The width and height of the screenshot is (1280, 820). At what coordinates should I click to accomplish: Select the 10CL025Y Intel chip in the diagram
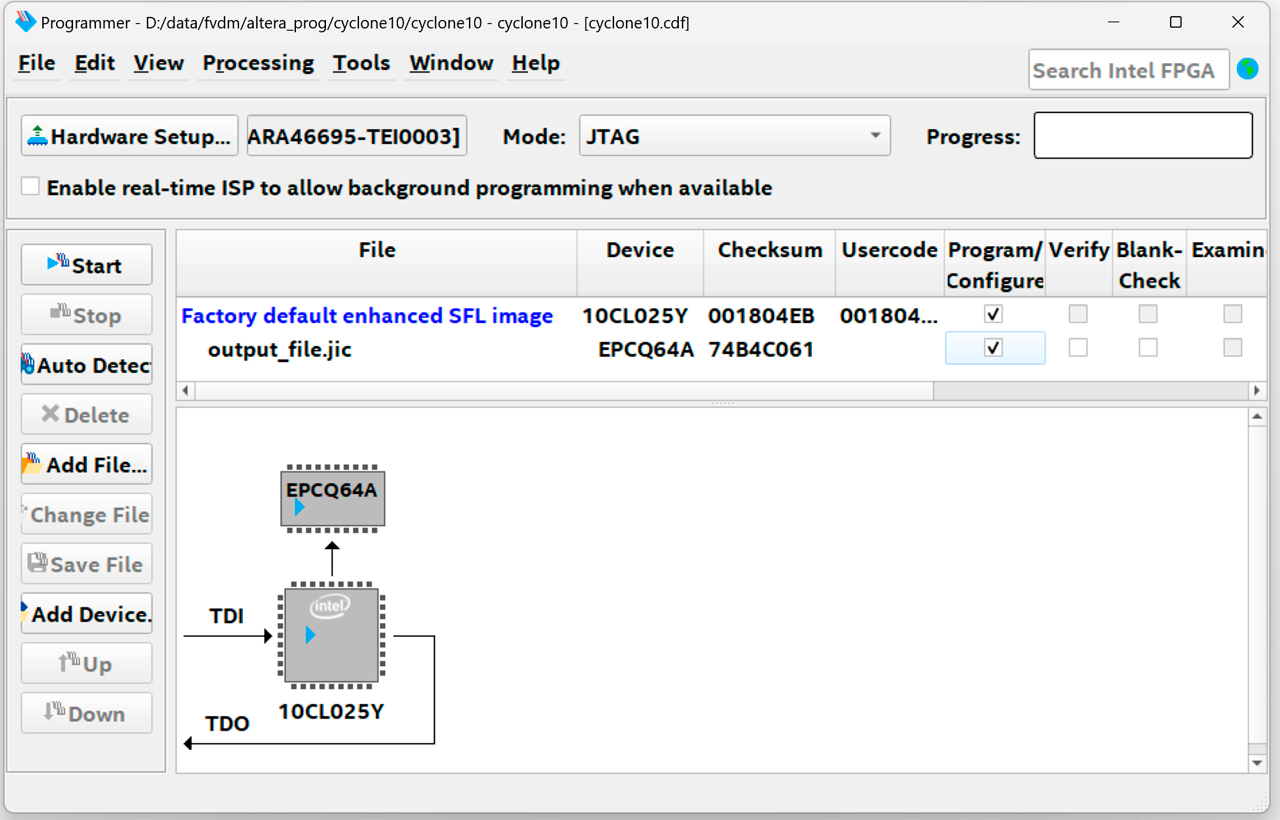pyautogui.click(x=332, y=635)
